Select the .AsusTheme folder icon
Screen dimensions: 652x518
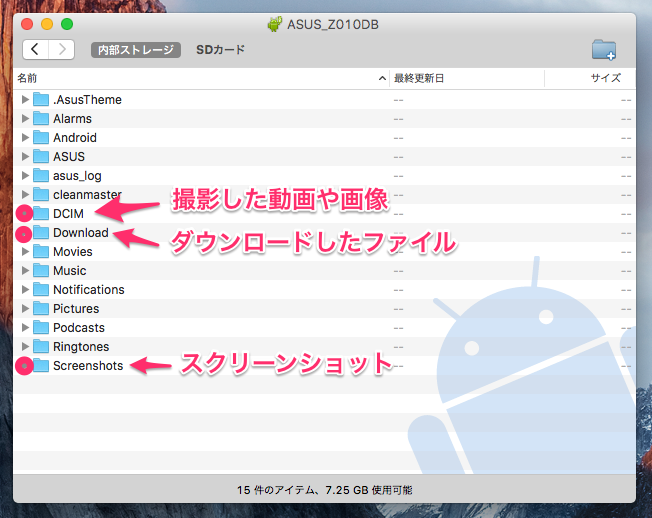coord(41,99)
